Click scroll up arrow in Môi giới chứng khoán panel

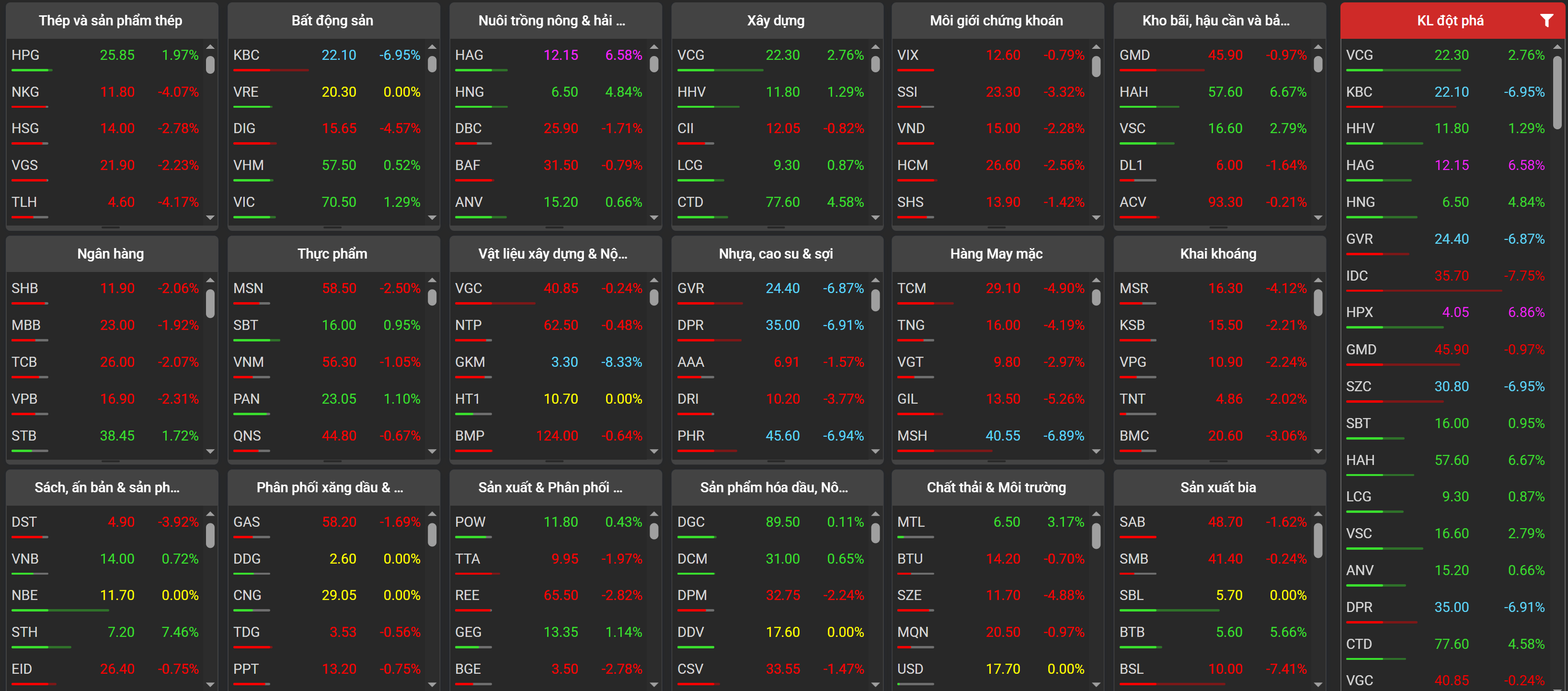pyautogui.click(x=1096, y=47)
